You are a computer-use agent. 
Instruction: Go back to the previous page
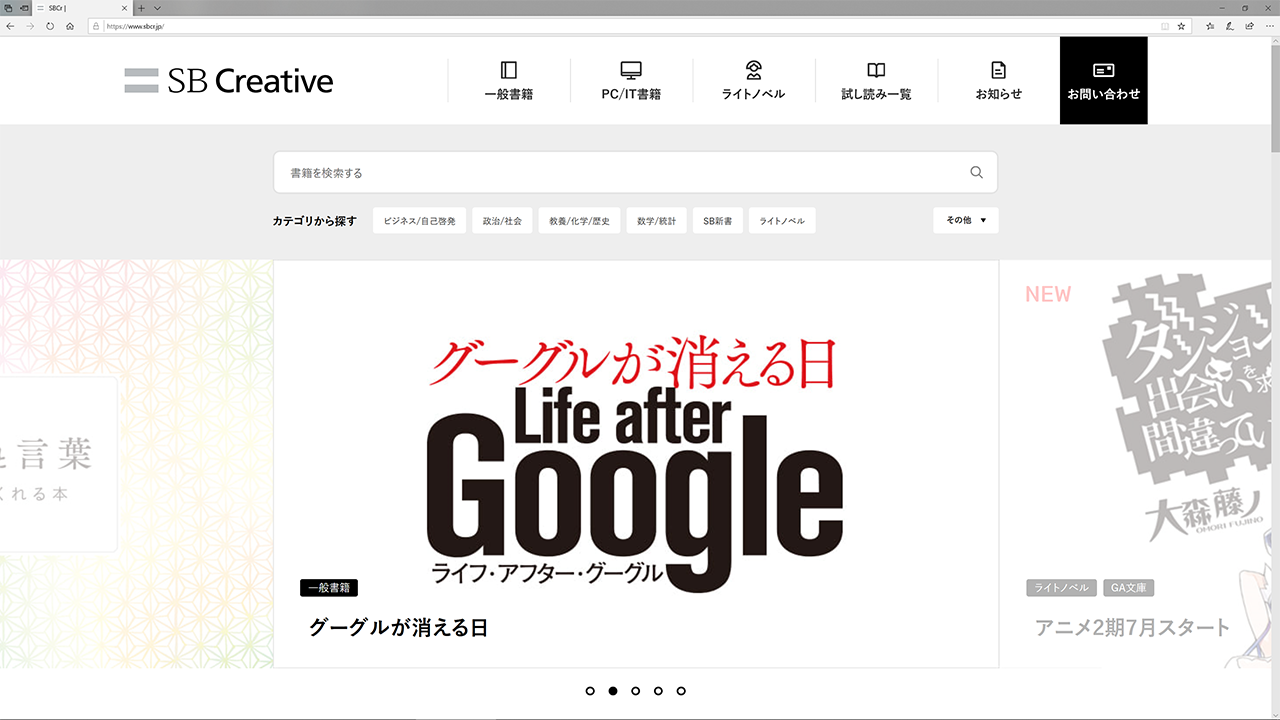[10, 26]
